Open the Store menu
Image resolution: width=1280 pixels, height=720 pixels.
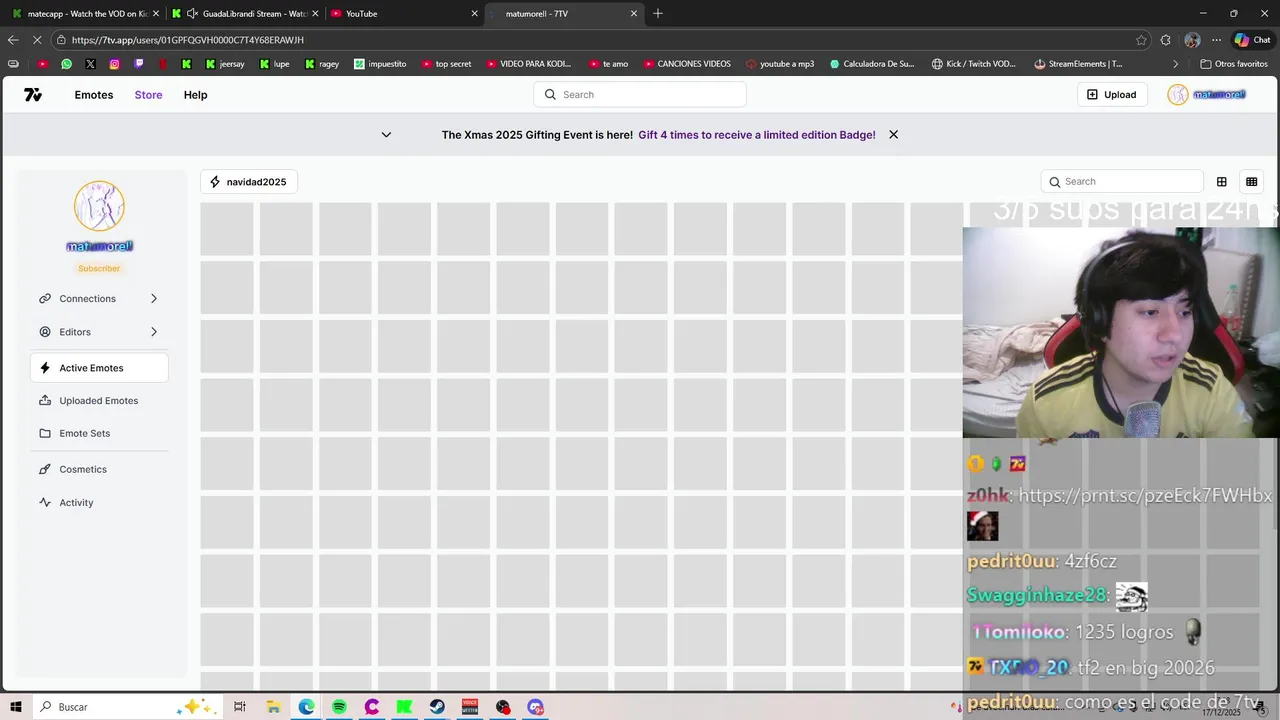pos(148,95)
